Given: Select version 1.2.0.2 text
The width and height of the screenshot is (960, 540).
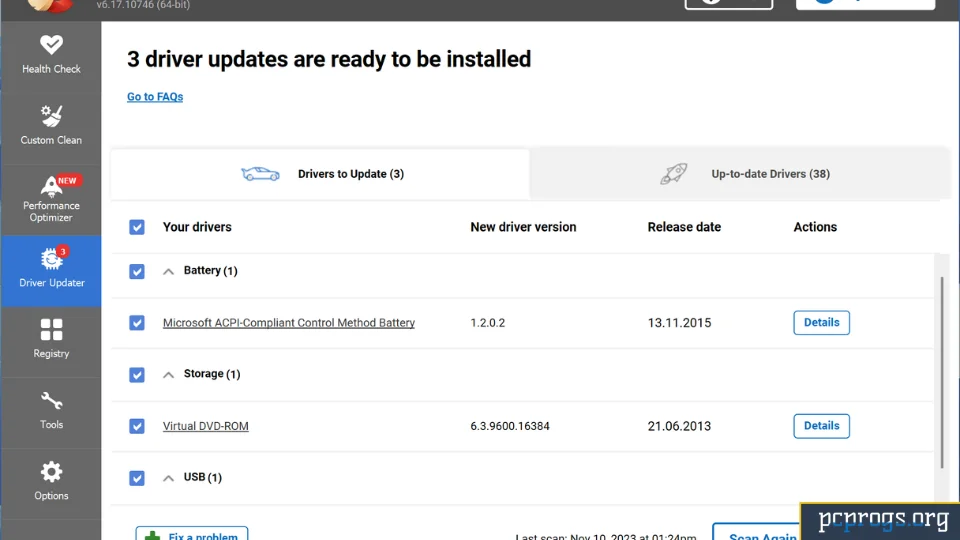Looking at the screenshot, I should (x=487, y=323).
